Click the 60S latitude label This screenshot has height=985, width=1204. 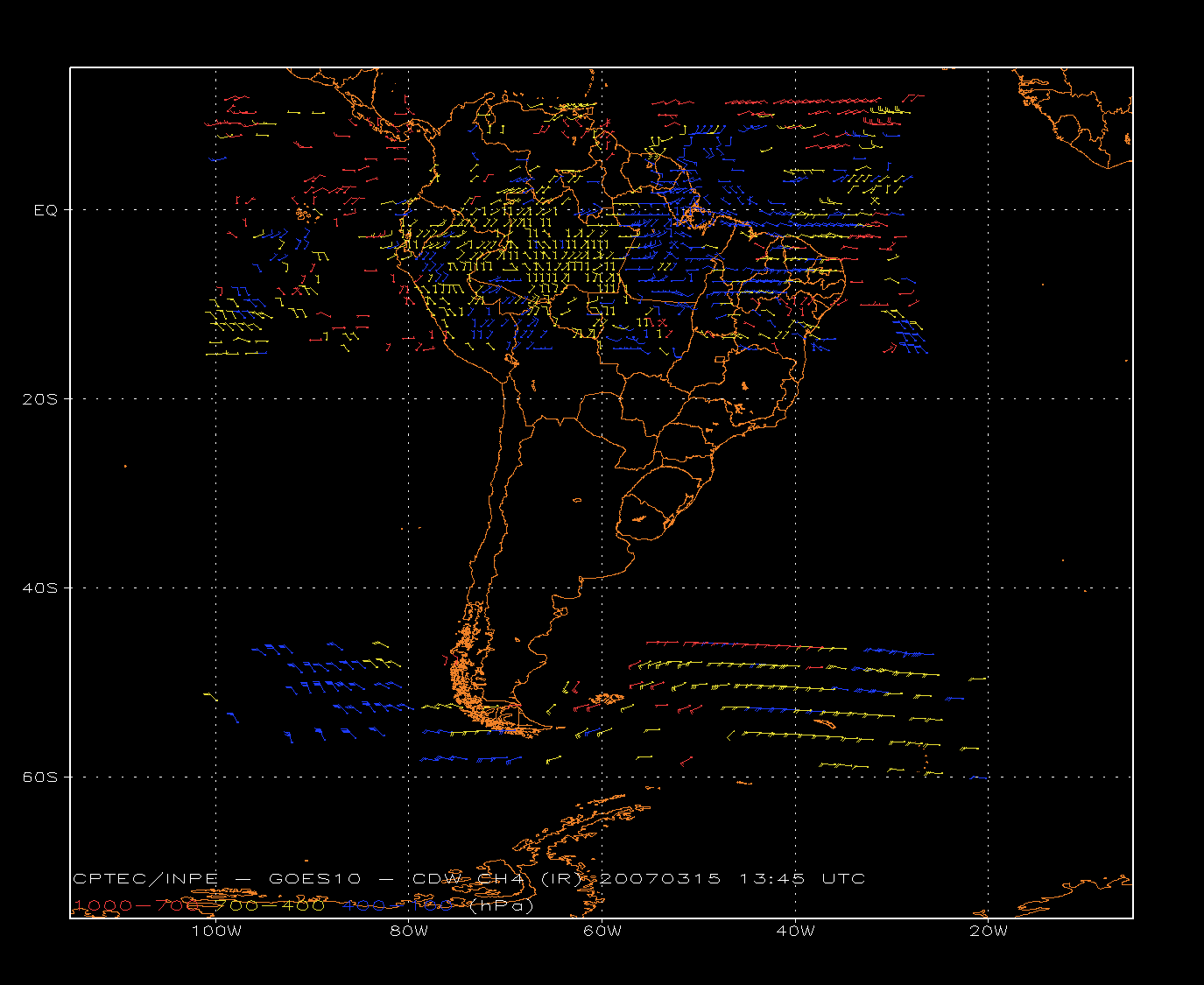click(39, 777)
